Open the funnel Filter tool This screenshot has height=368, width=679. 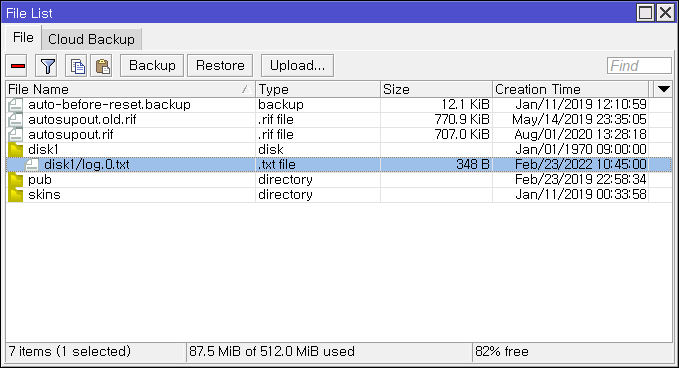pos(46,66)
